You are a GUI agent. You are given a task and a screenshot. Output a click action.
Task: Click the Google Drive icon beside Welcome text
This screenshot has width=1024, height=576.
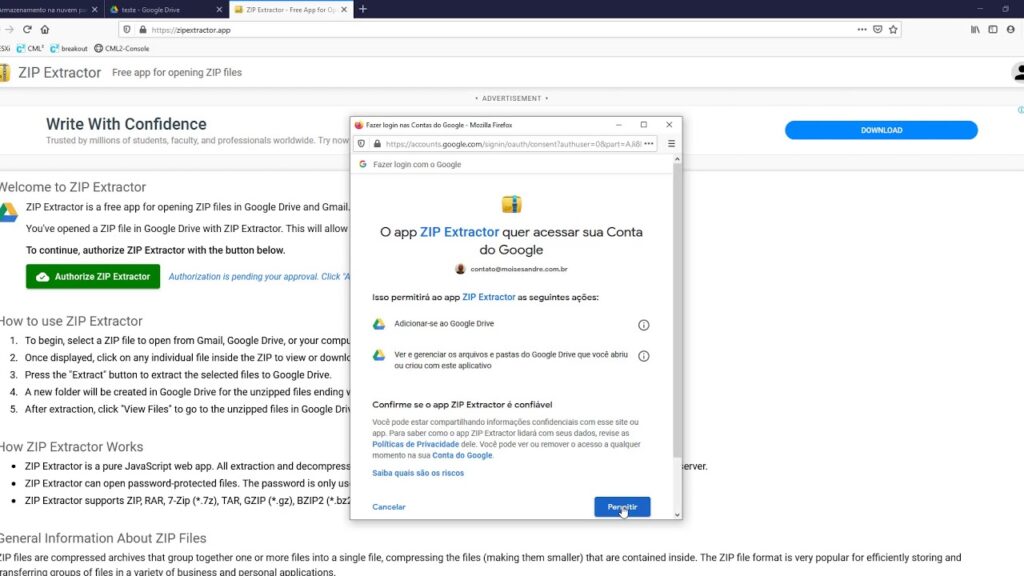[8, 212]
